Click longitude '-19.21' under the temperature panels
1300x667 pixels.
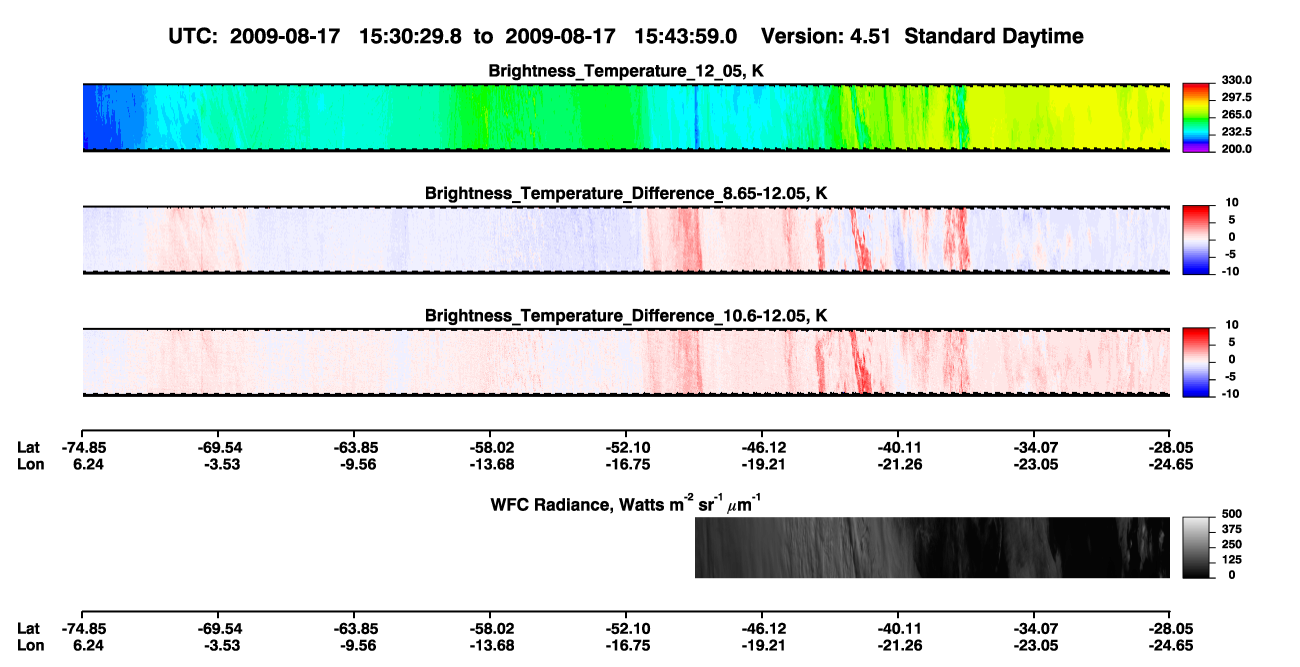[762, 464]
